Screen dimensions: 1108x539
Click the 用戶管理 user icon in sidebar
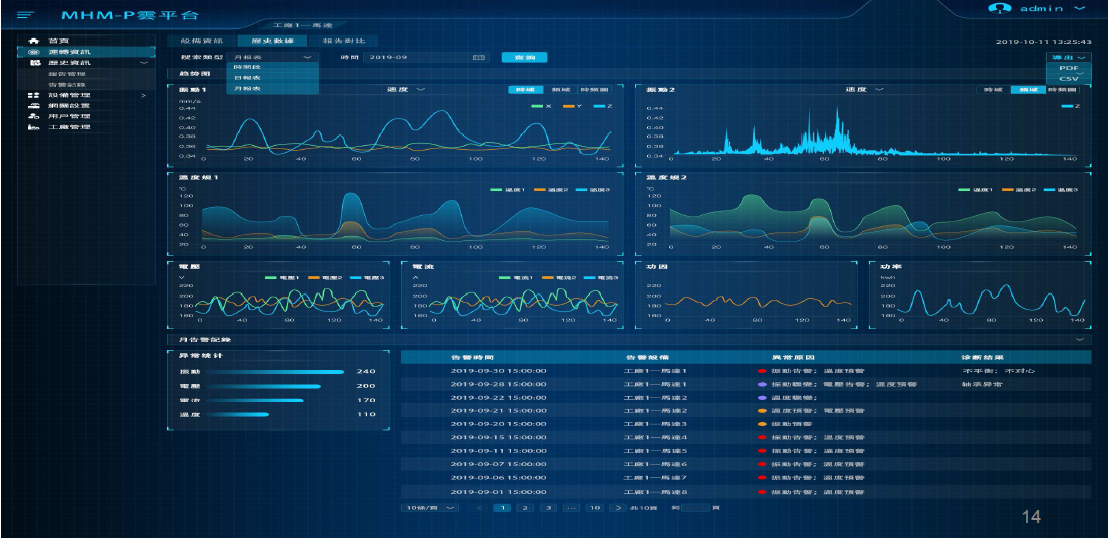(x=33, y=116)
